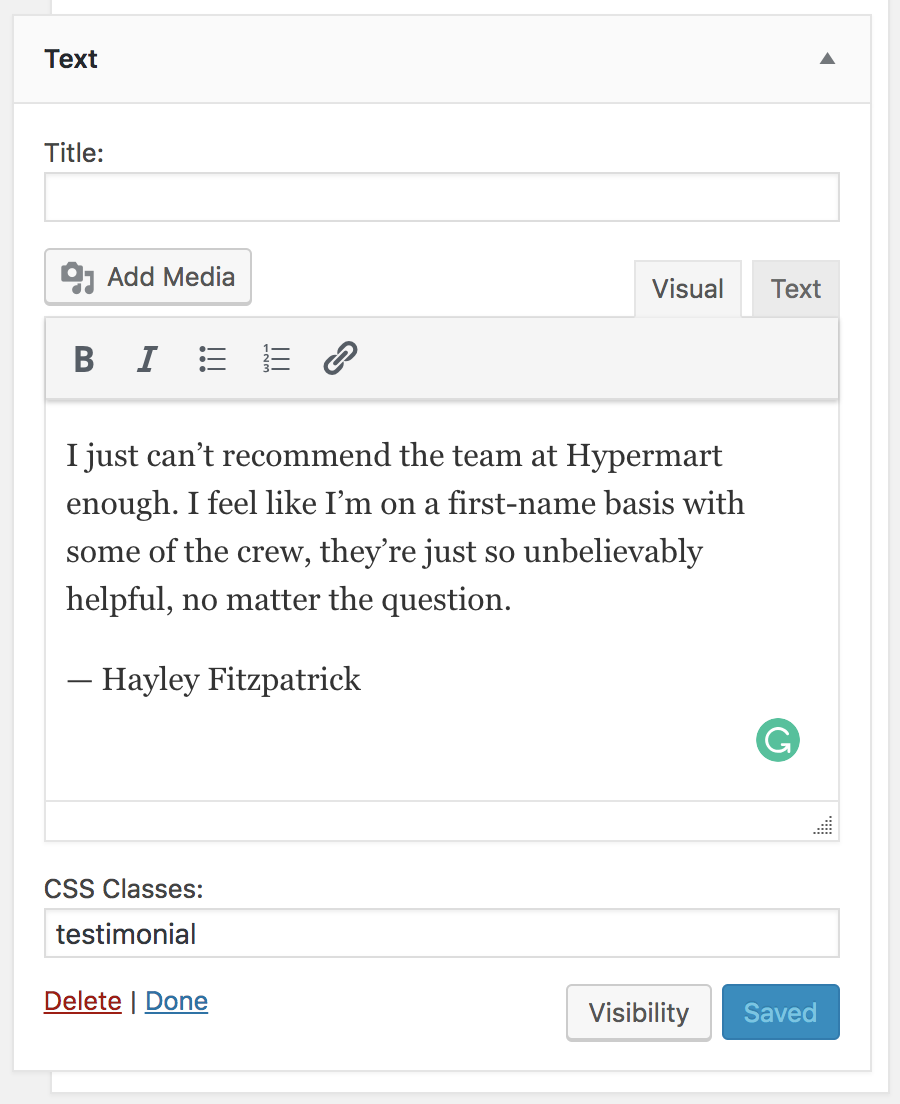Collapse the Text widget using the arrow
Image resolution: width=900 pixels, height=1104 pixels.
(x=827, y=58)
